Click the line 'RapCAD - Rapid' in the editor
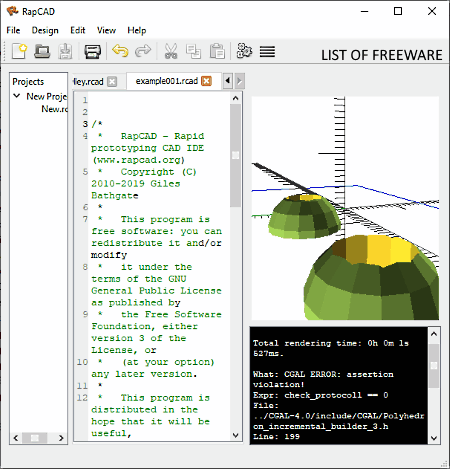This screenshot has width=450, height=469. (162, 136)
